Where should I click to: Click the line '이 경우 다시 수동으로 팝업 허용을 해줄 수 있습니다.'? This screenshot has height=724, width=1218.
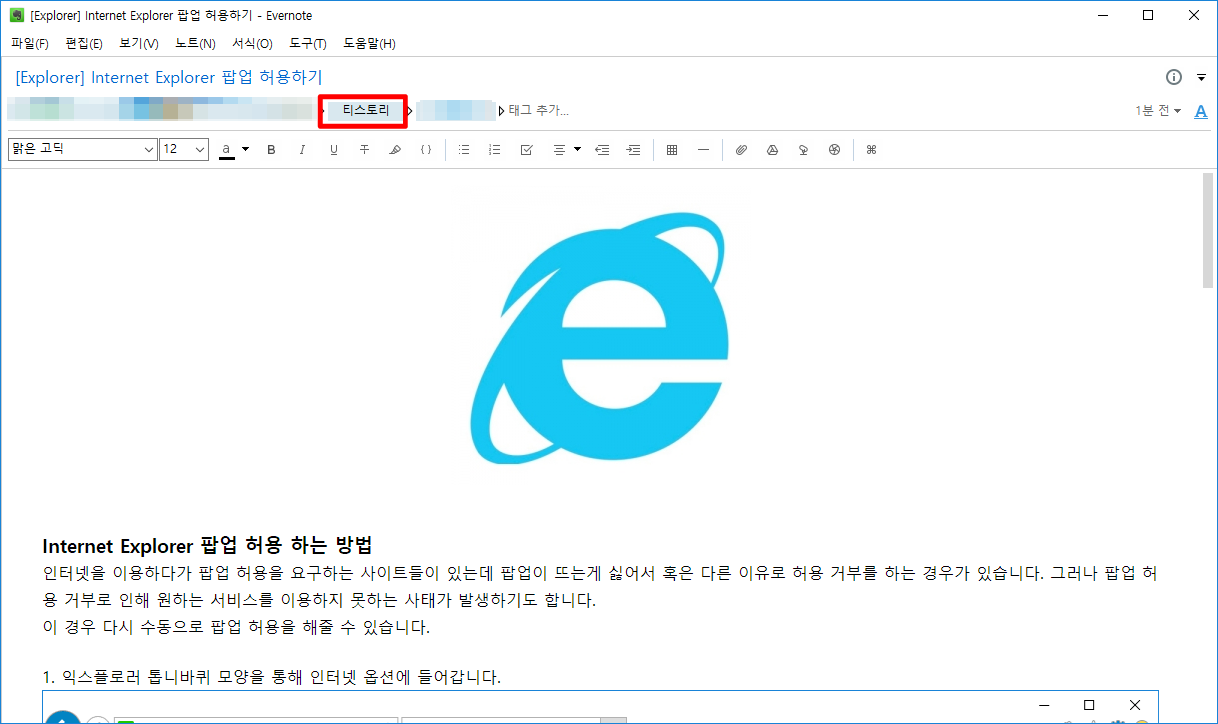coord(236,628)
